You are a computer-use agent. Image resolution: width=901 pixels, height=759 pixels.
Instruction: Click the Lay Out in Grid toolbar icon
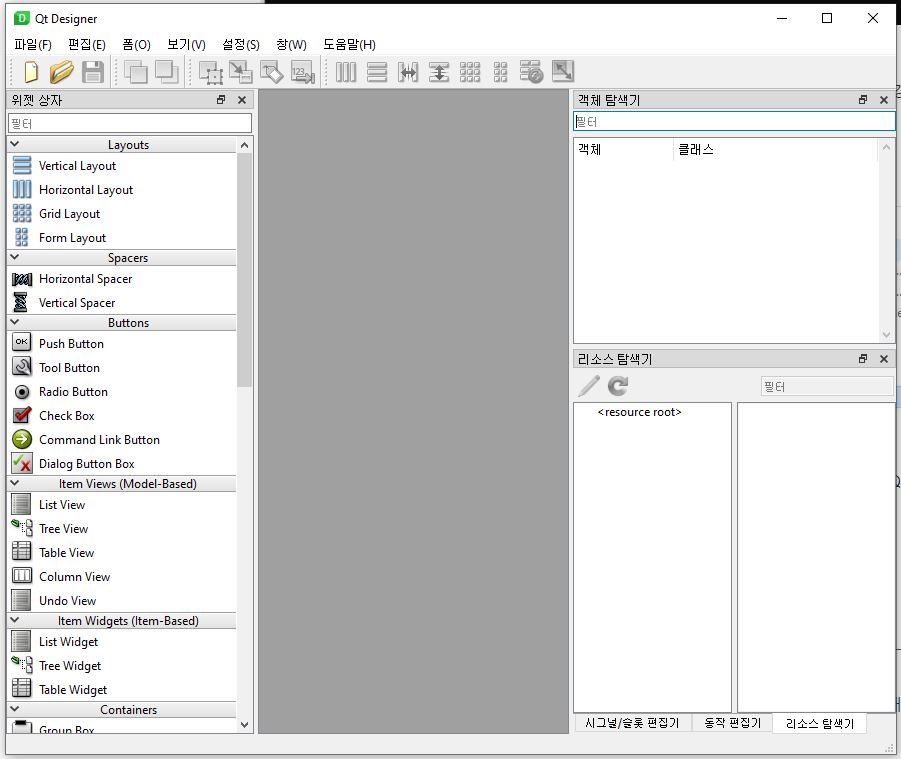coord(470,72)
